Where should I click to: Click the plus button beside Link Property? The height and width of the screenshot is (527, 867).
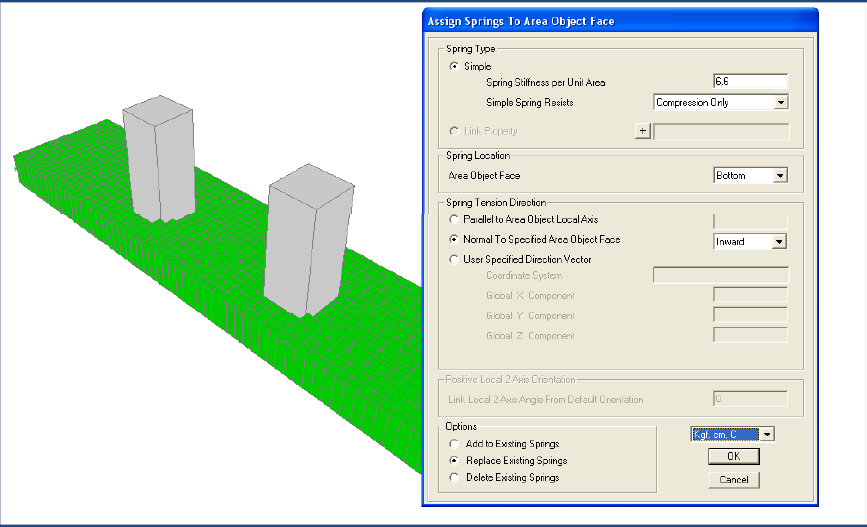pos(643,131)
